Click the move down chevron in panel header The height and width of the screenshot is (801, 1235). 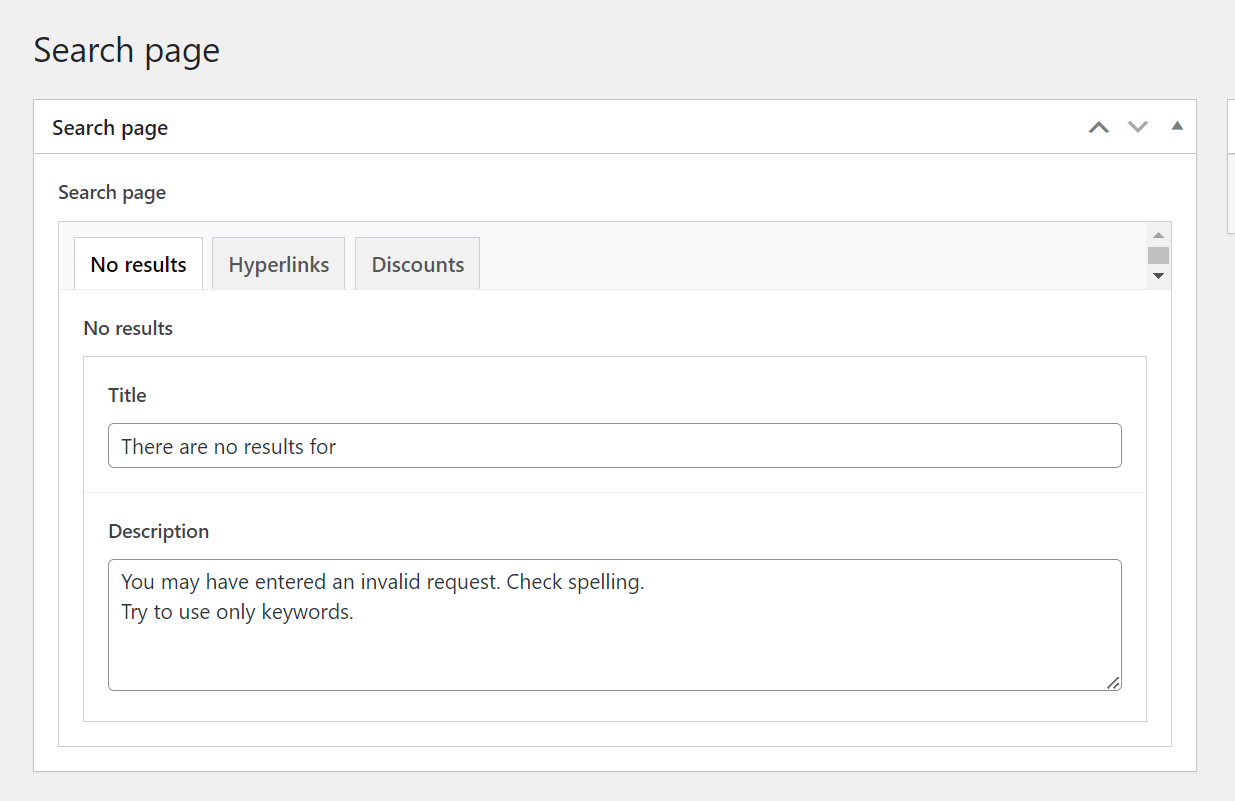pyautogui.click(x=1138, y=127)
